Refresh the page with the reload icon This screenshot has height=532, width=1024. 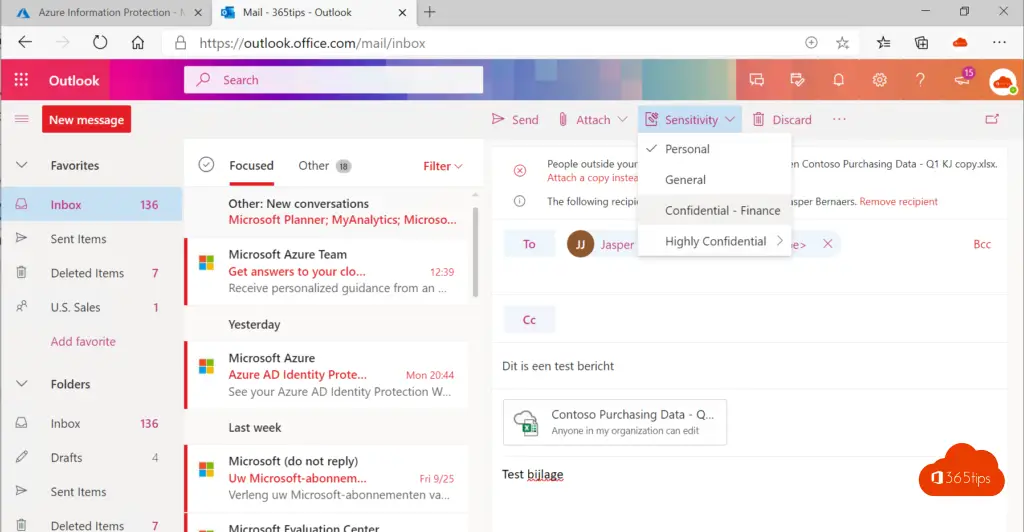tap(99, 42)
